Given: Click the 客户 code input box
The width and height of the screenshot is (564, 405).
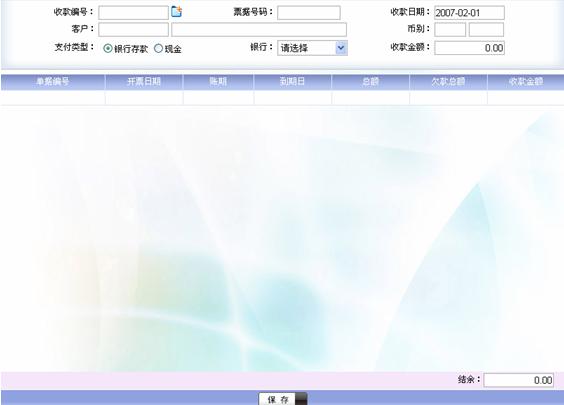Looking at the screenshot, I should tap(133, 29).
